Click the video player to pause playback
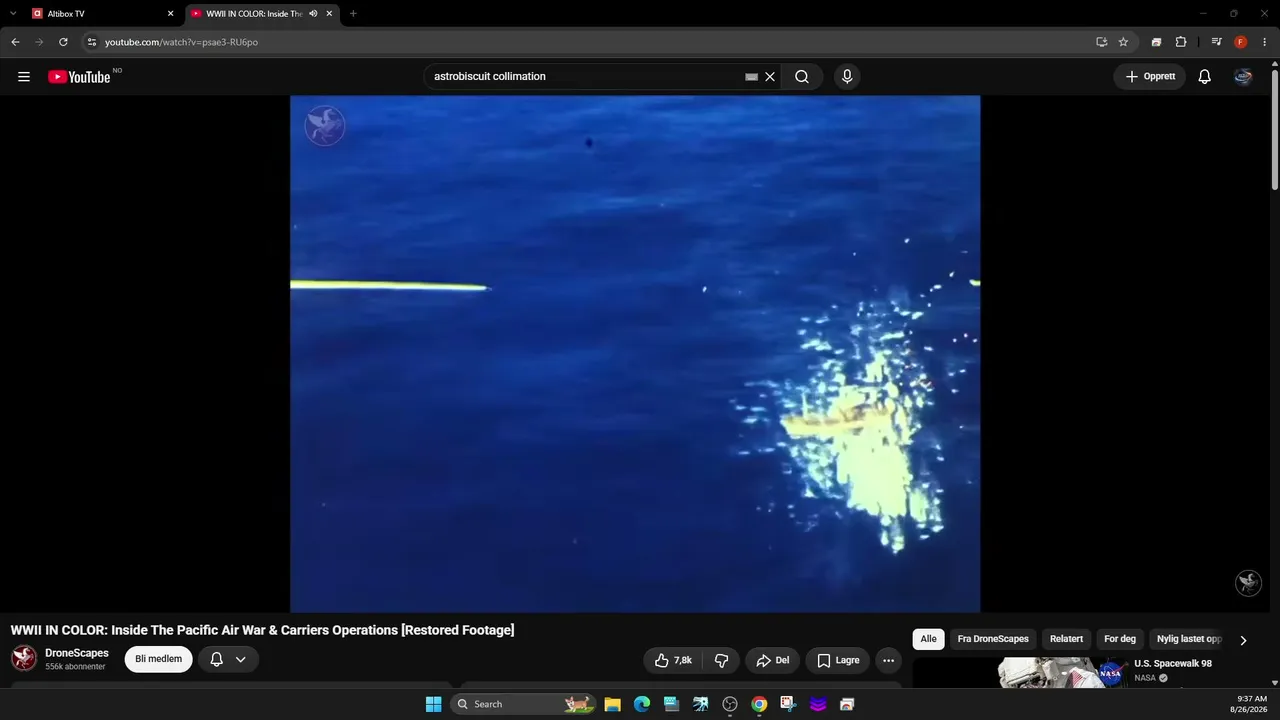This screenshot has width=1280, height=720. tap(635, 354)
